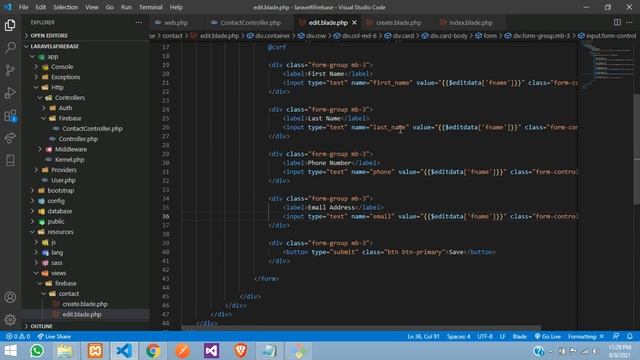640x360 pixels.
Task: Switch to the web.php tab
Action: point(176,22)
